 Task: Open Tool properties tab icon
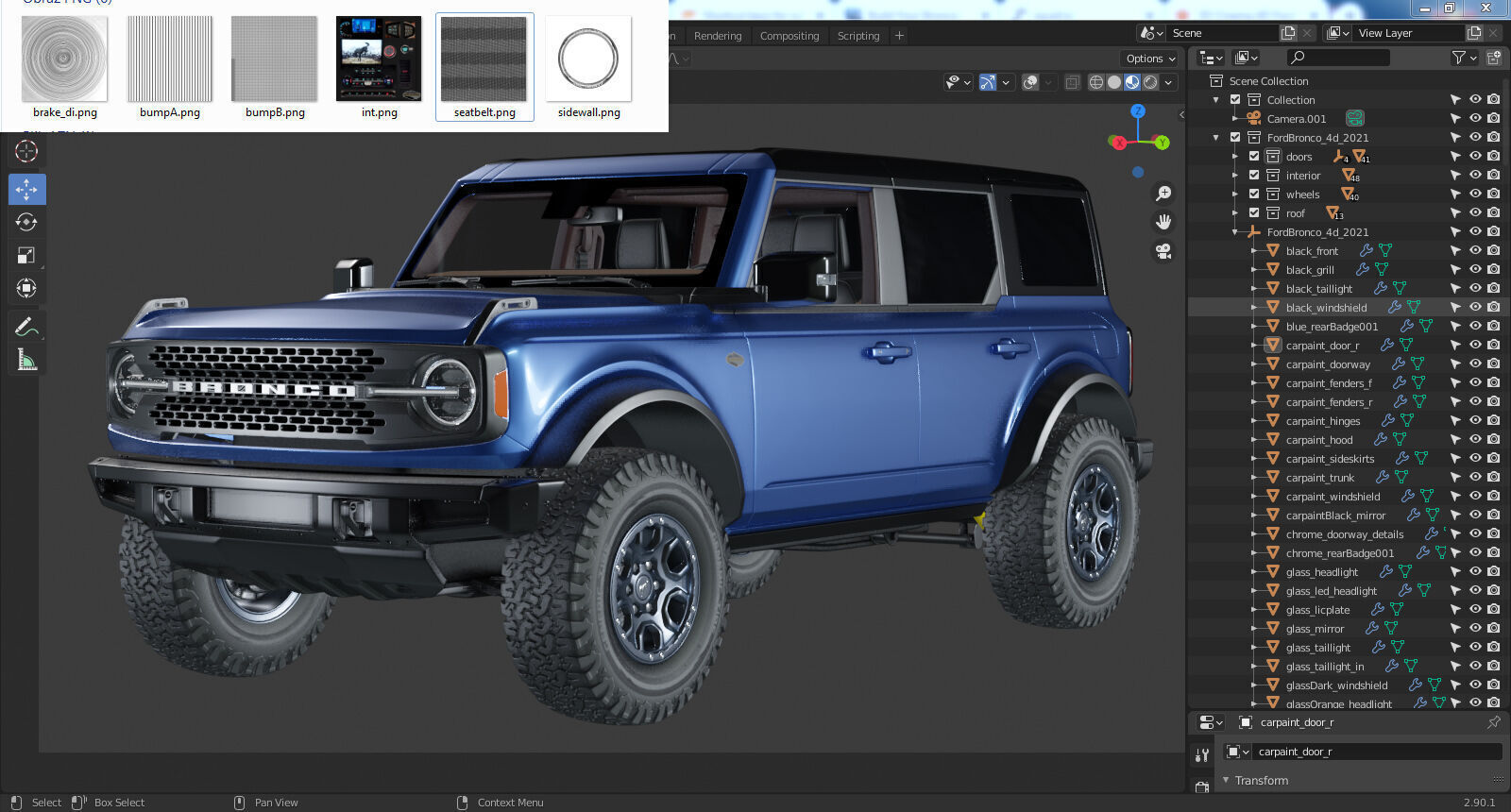click(x=1202, y=755)
